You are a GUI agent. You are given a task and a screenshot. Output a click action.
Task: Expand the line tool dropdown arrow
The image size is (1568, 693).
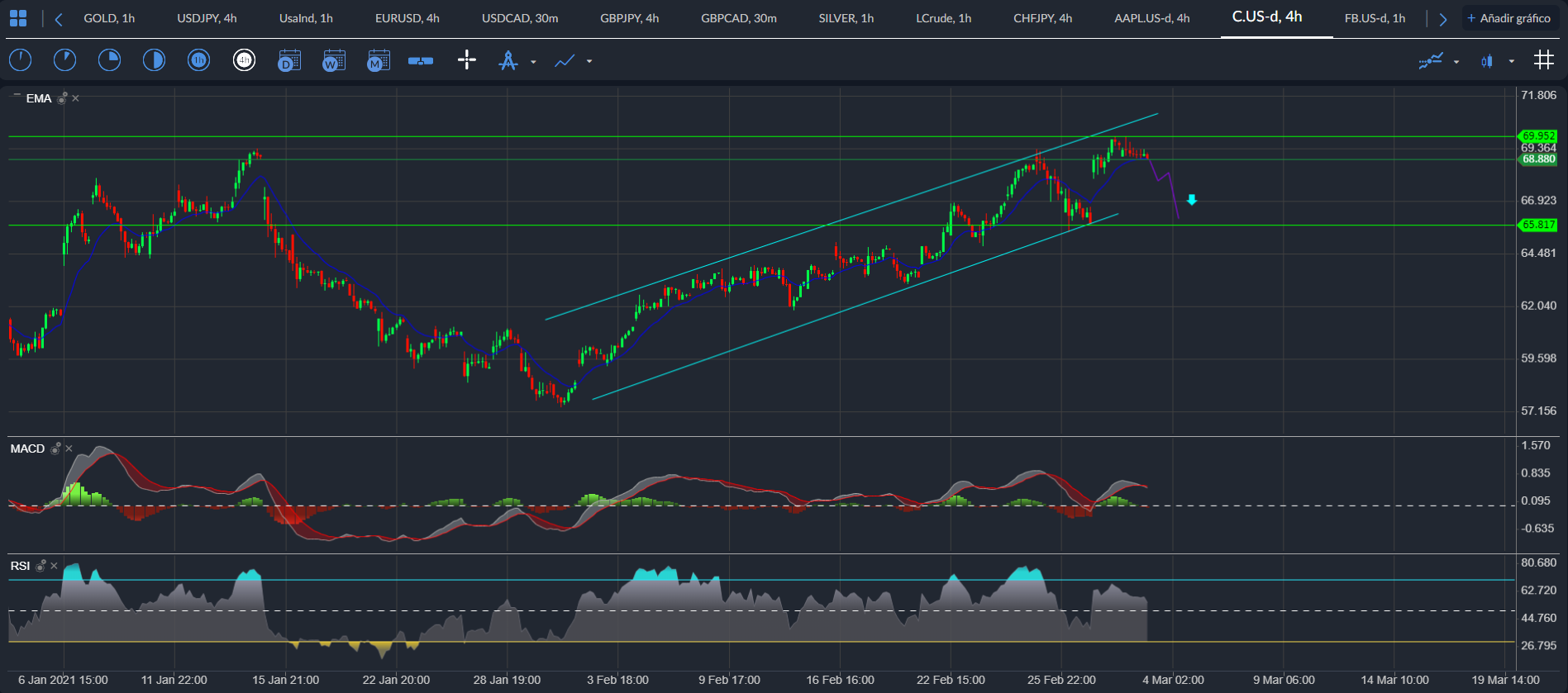[589, 61]
